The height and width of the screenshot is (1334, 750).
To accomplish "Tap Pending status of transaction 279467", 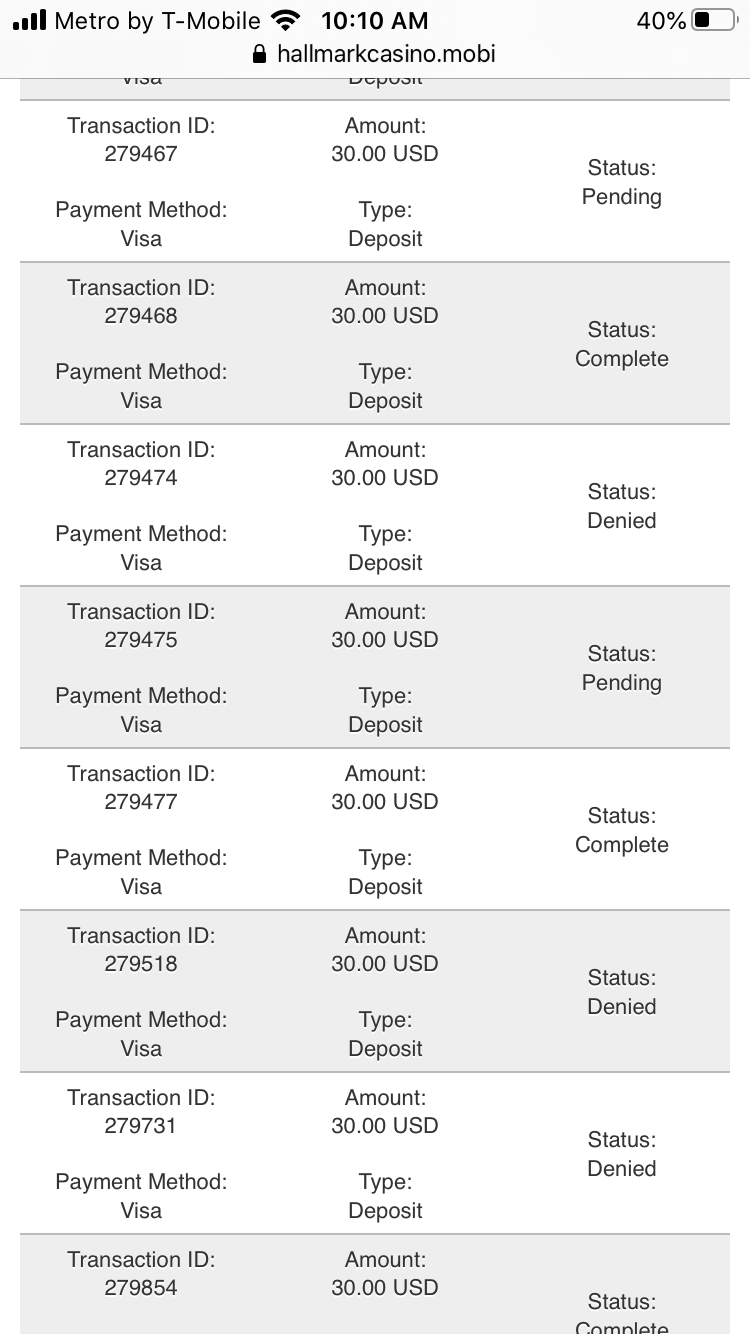I will 622,197.
